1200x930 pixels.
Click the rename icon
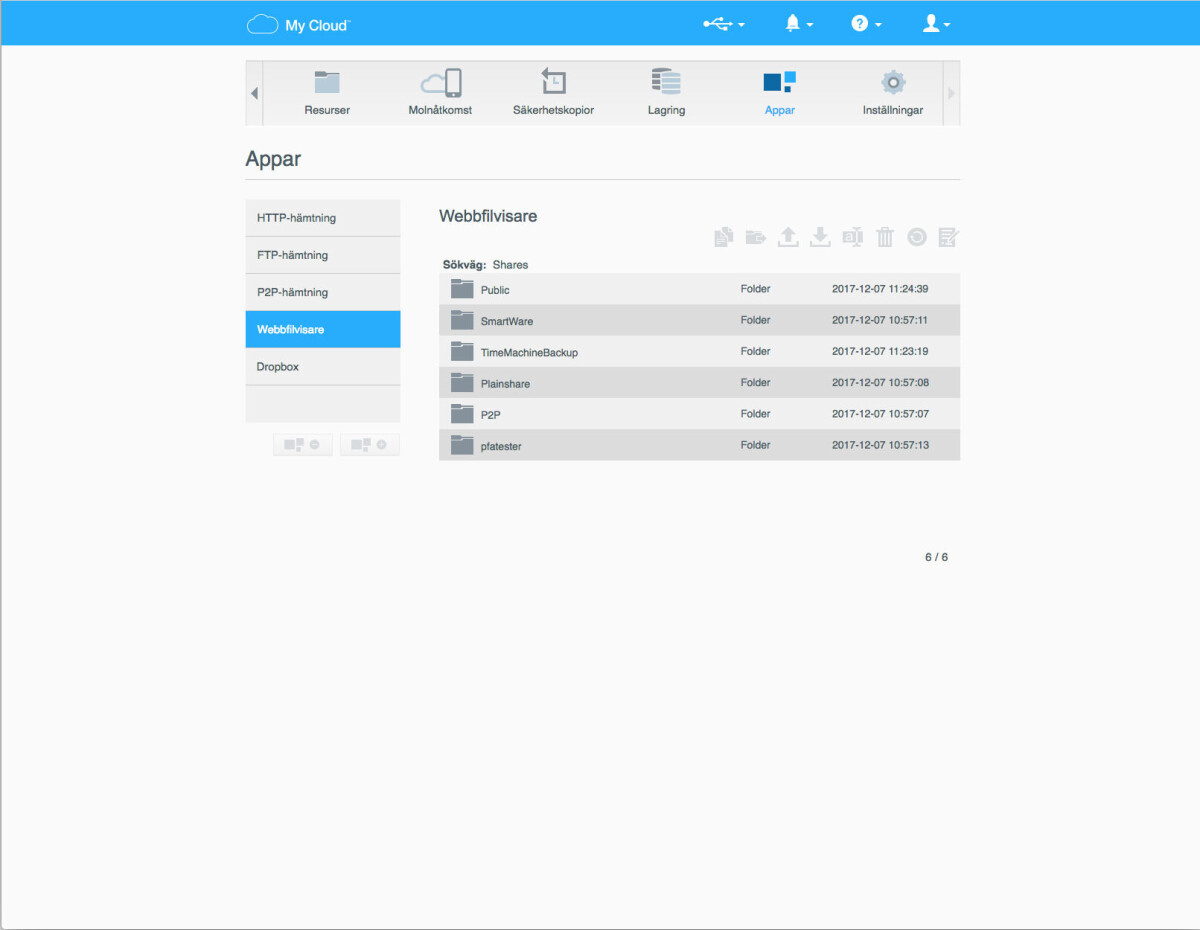(x=853, y=237)
